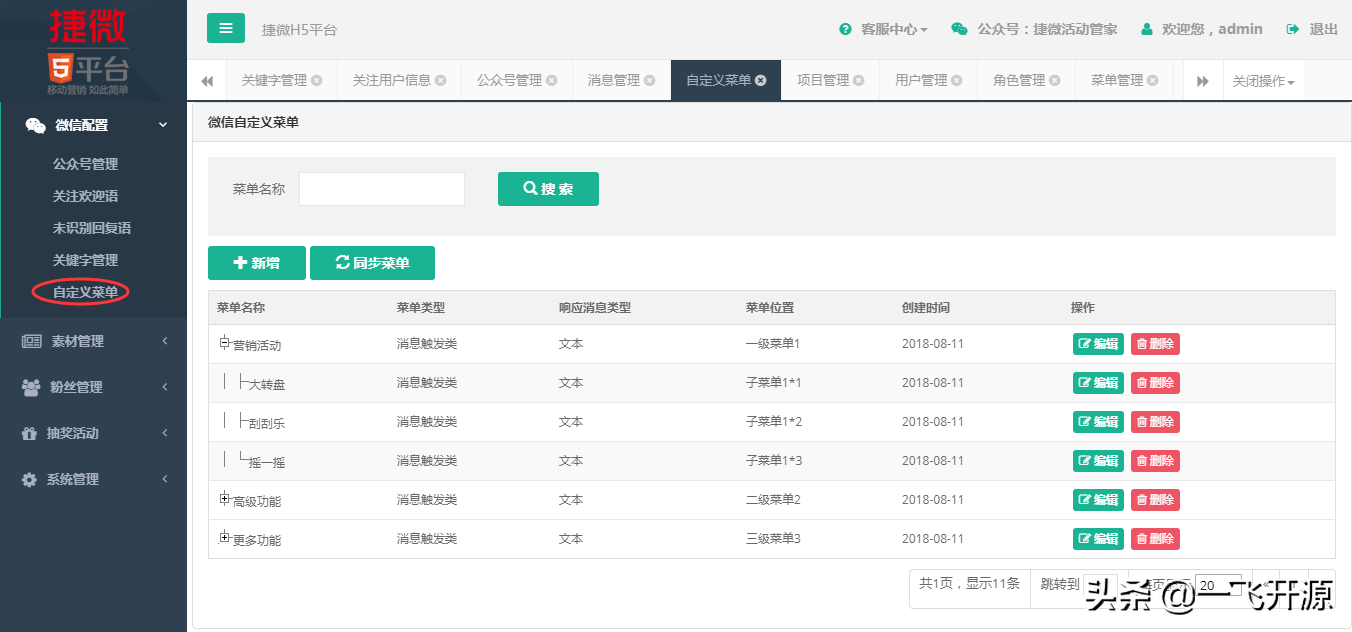Click the 系统管理 gear icon in sidebar
Viewport: 1352px width, 632px height.
[29, 480]
